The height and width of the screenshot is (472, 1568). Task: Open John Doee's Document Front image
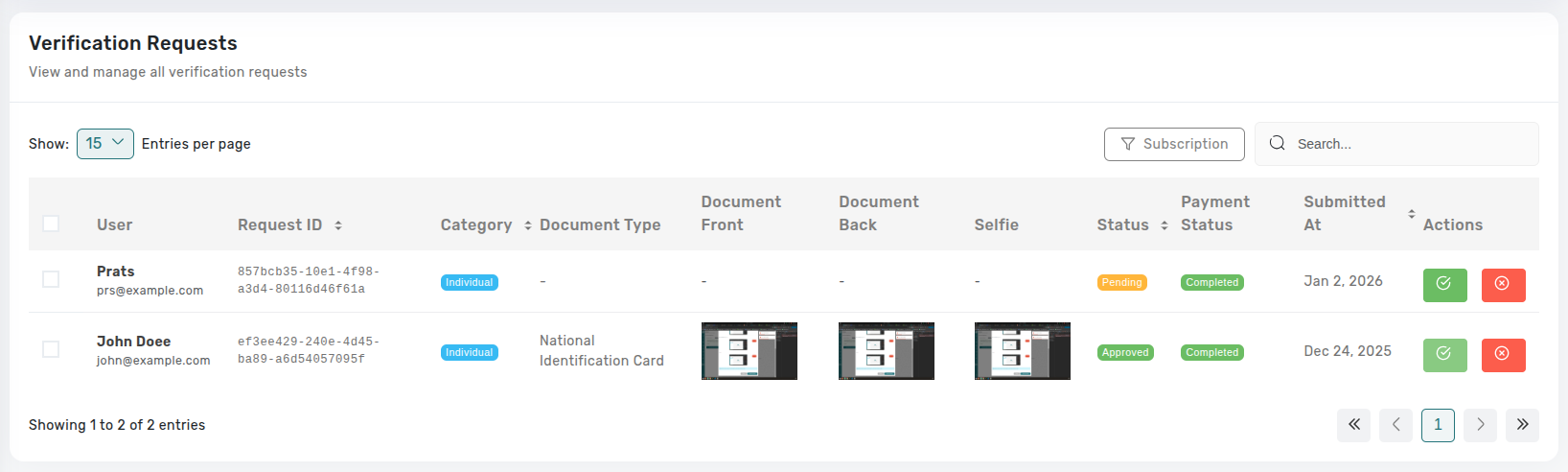[749, 351]
